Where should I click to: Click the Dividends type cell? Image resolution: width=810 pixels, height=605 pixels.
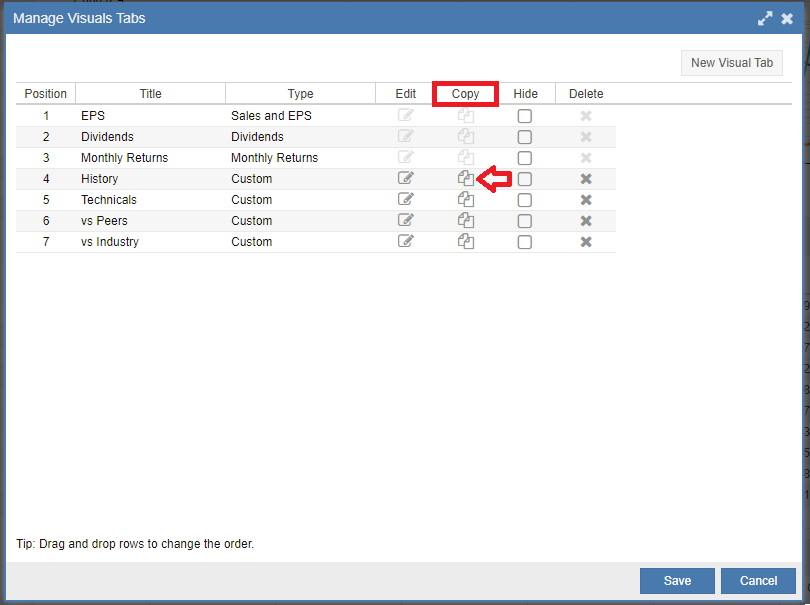[x=300, y=137]
